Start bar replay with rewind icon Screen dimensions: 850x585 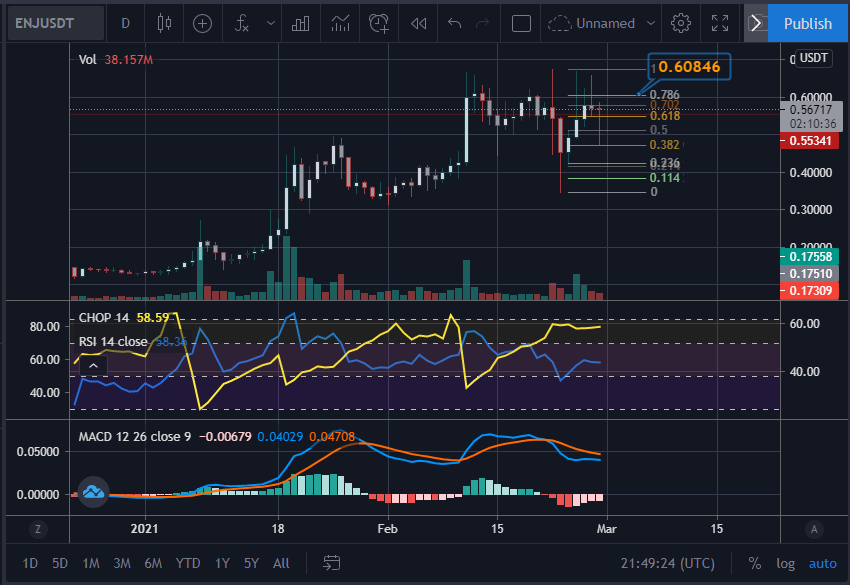tap(418, 23)
